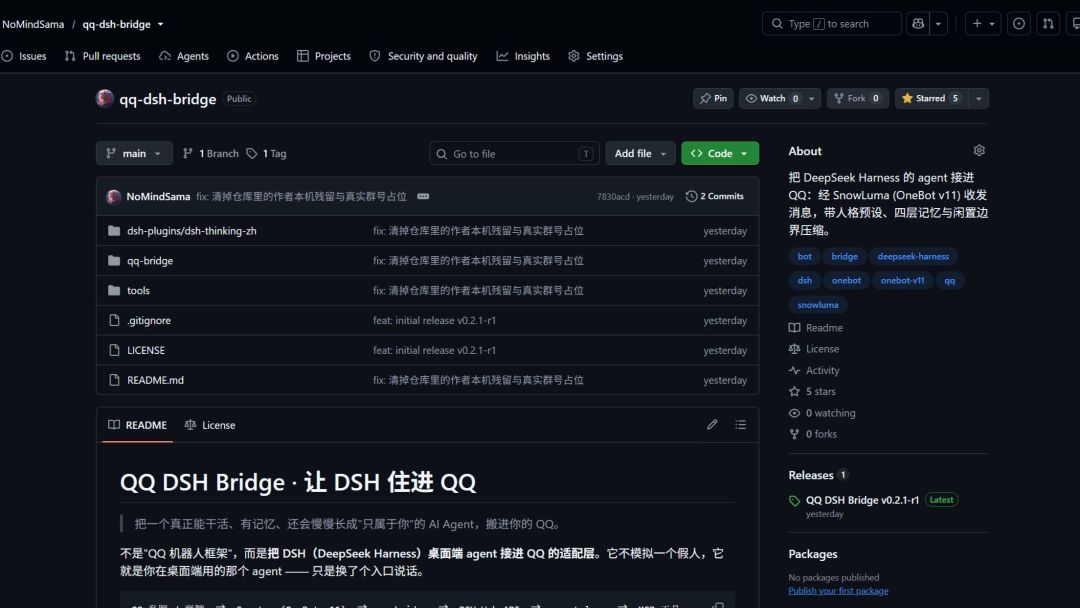The width and height of the screenshot is (1080, 608).
Task: Click Publish your first package link
Action: tap(838, 591)
